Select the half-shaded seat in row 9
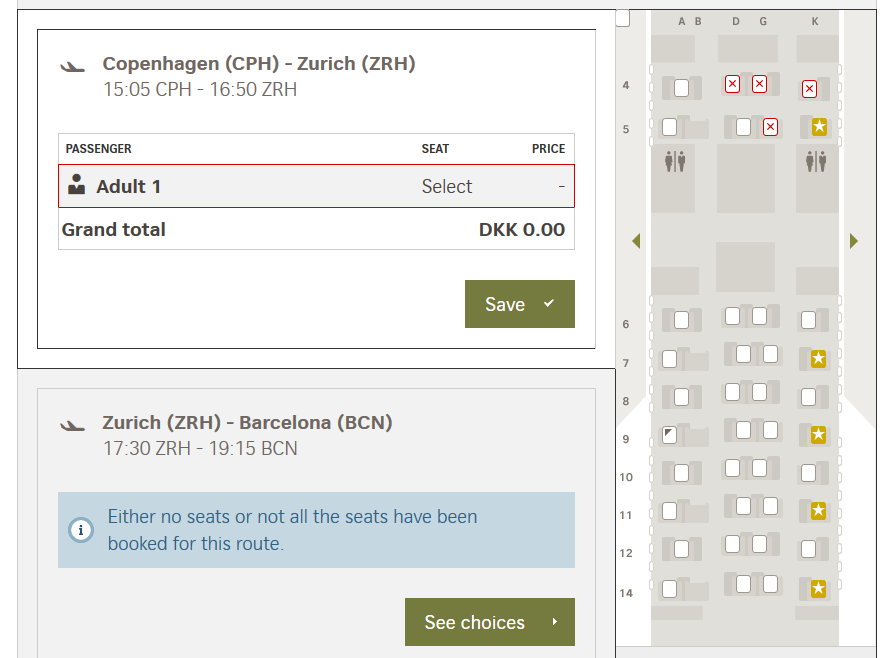 [669, 435]
